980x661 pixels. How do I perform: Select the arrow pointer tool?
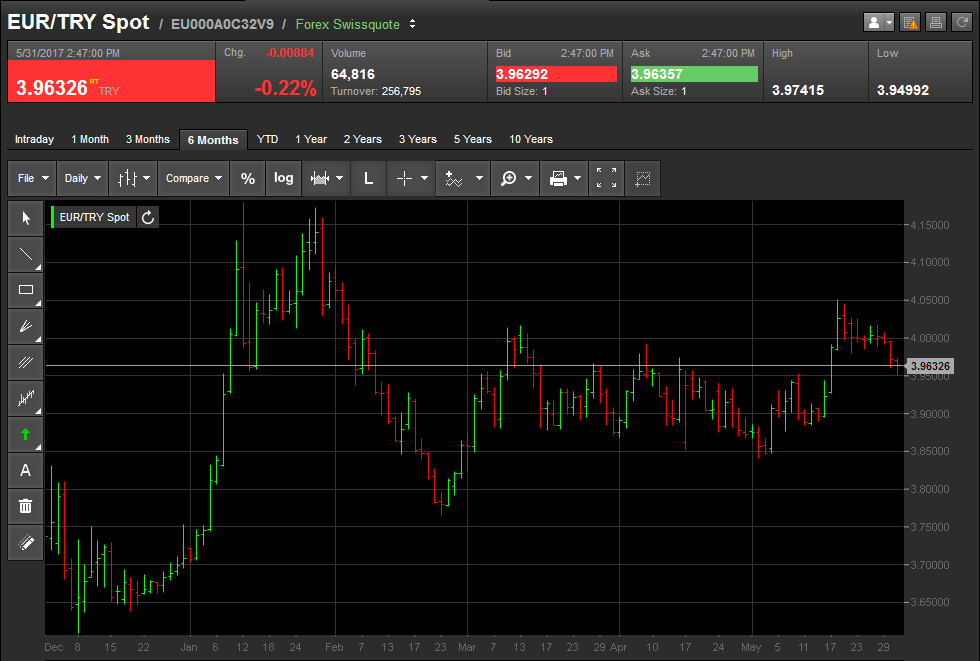(x=26, y=218)
